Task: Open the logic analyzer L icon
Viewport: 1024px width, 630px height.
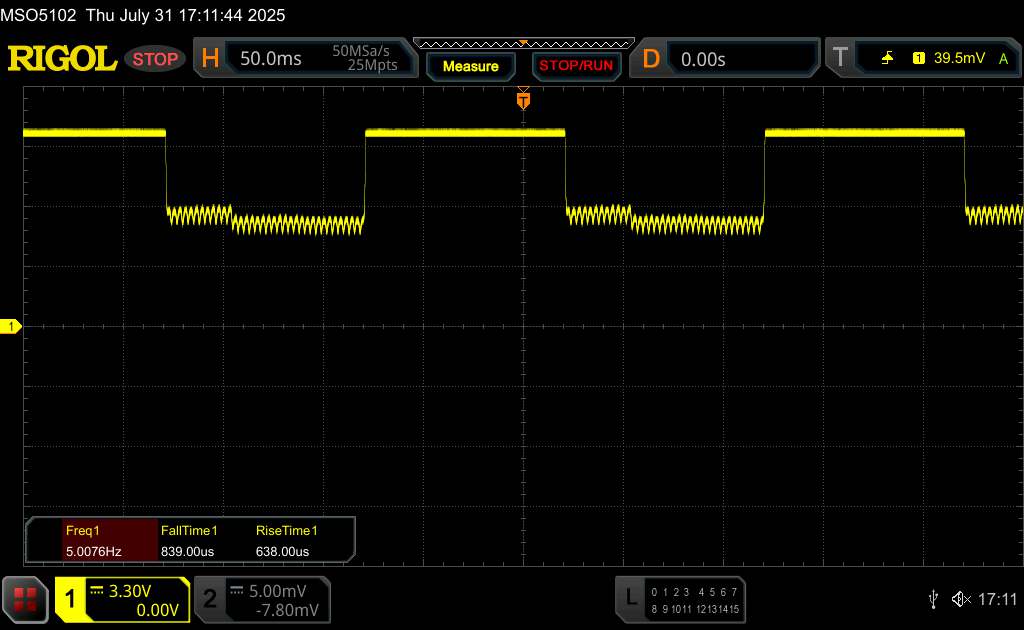Action: click(x=631, y=597)
